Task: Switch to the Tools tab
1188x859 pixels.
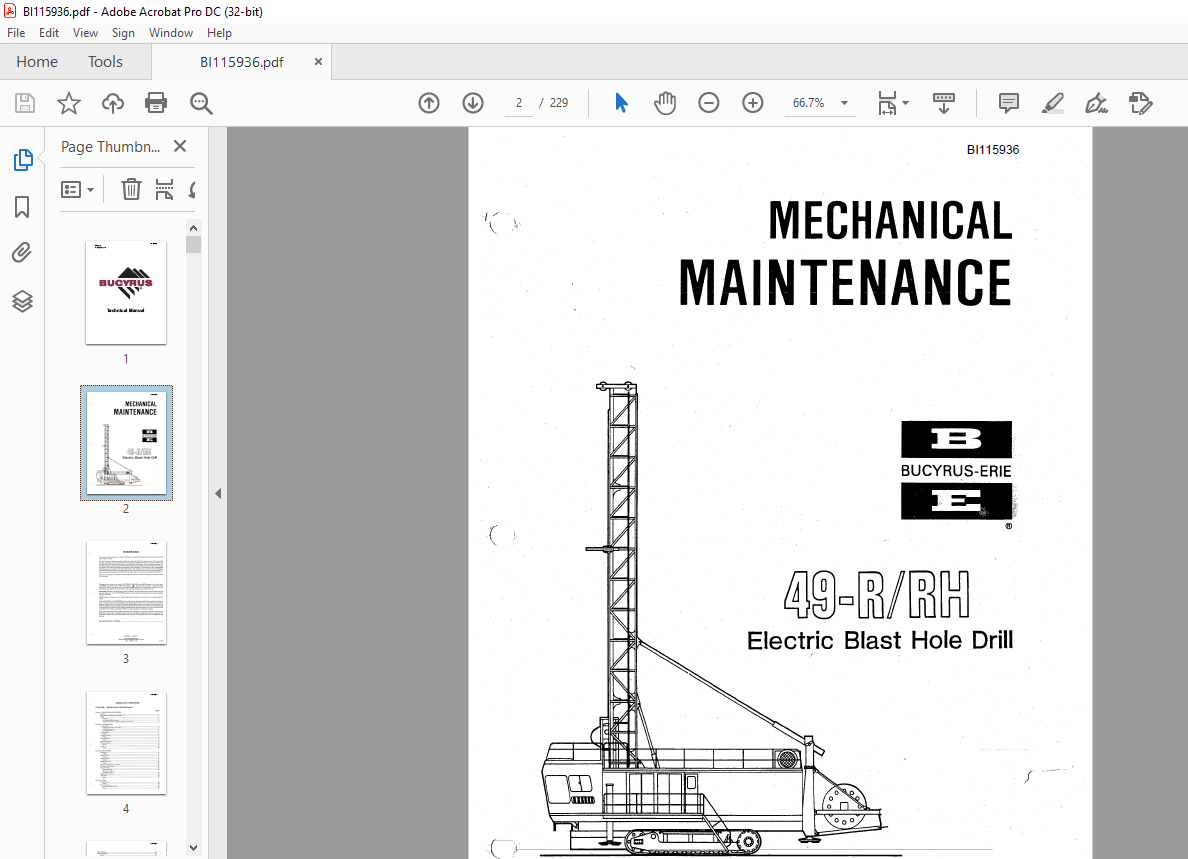Action: 105,62
